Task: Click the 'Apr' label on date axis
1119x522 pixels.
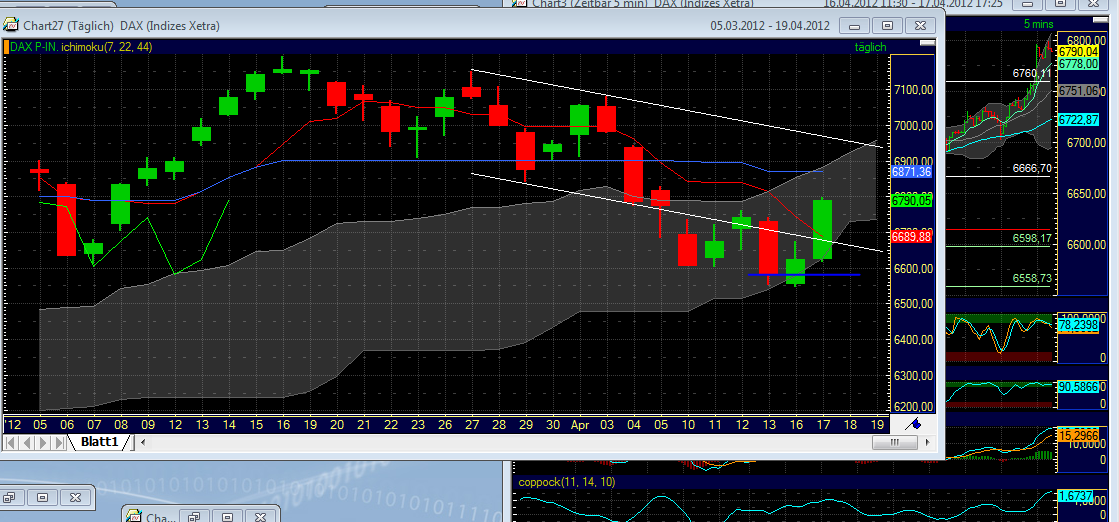Action: tap(579, 423)
